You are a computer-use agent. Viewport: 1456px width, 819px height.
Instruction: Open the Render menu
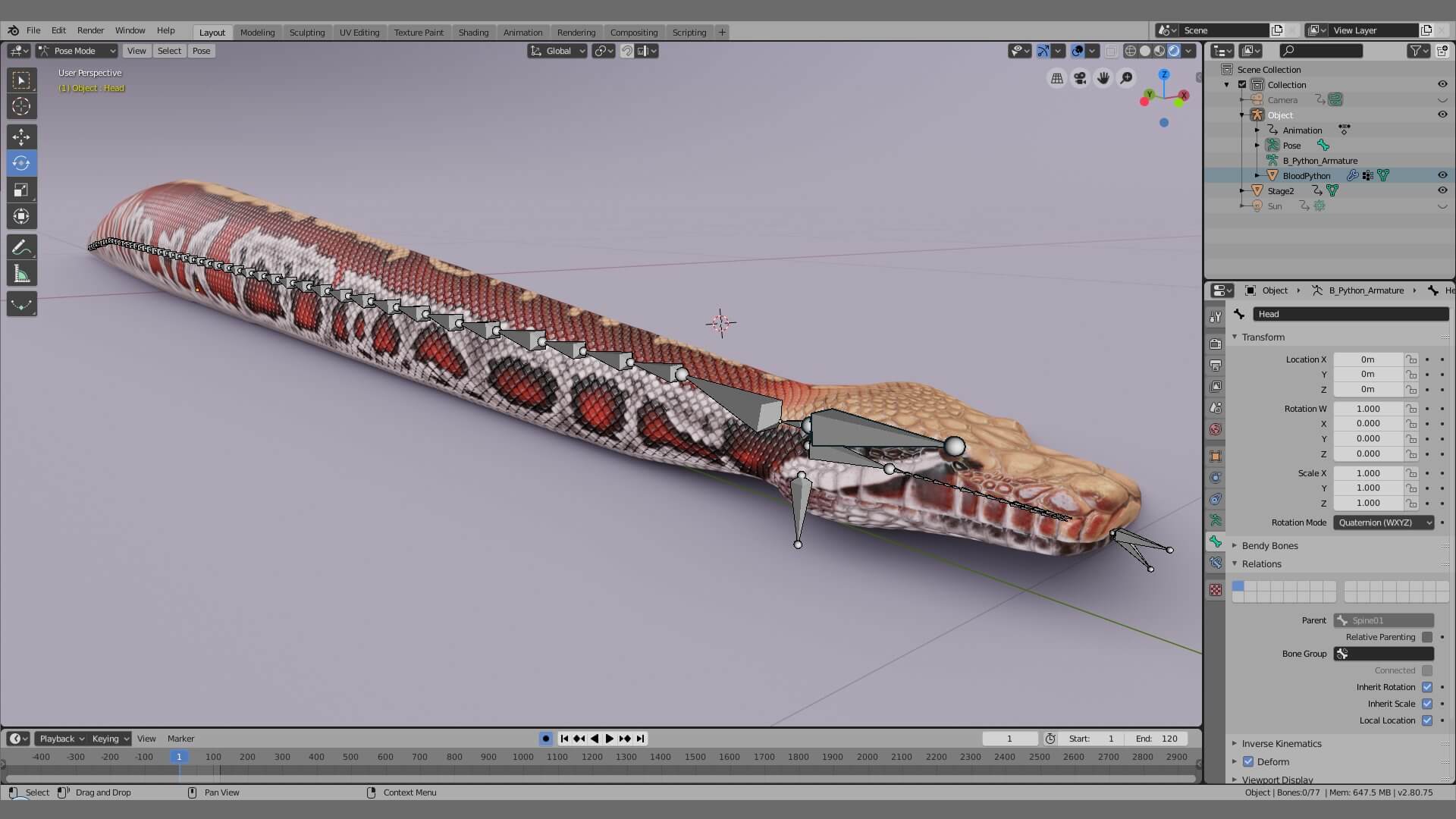pos(90,30)
